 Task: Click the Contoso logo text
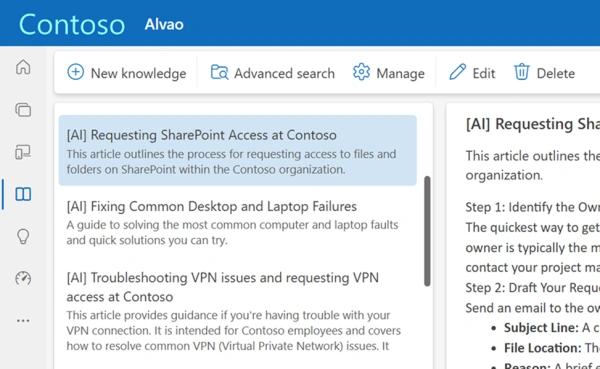coord(72,24)
